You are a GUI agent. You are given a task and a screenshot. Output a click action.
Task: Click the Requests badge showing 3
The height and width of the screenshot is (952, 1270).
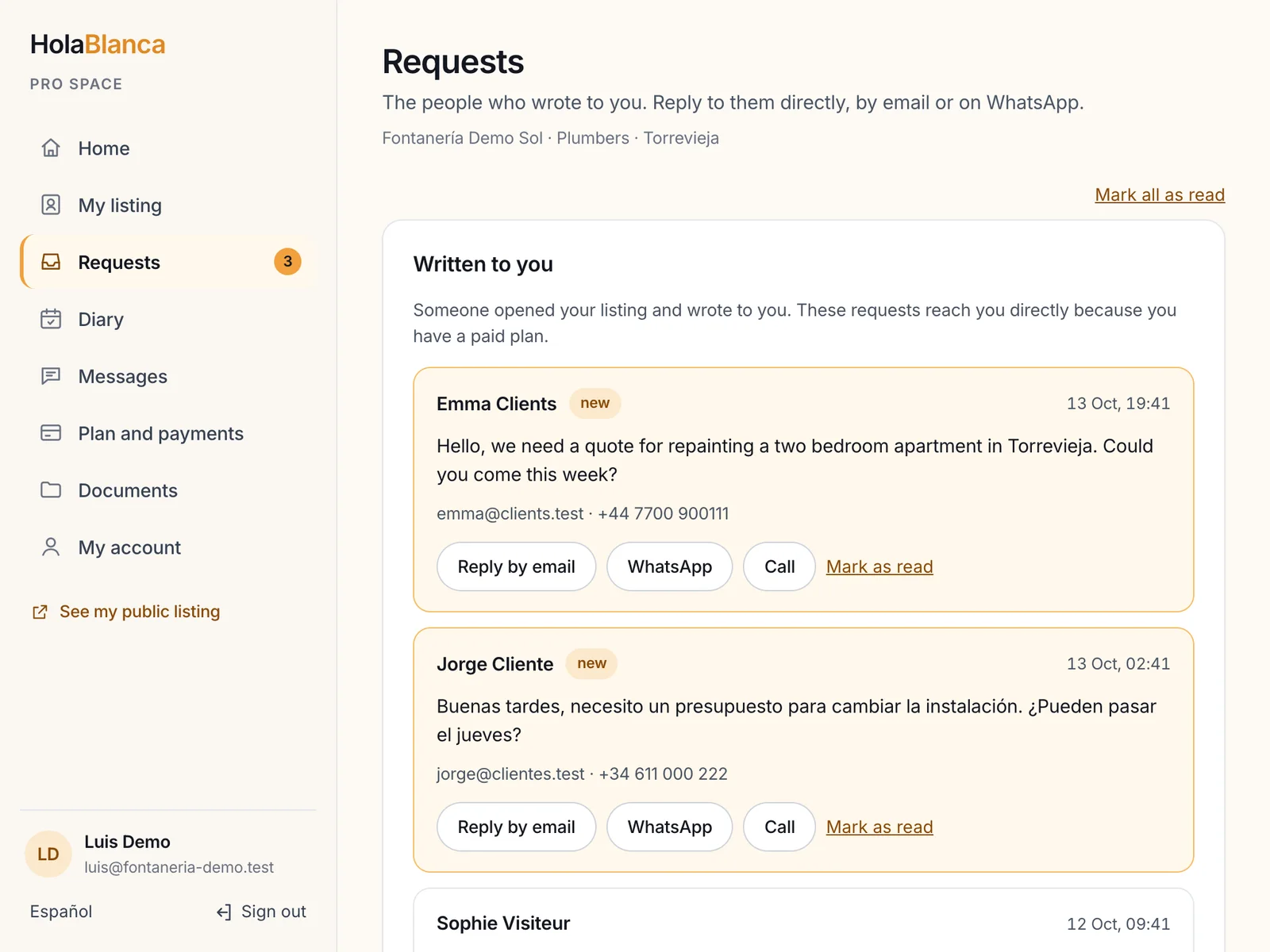point(287,262)
